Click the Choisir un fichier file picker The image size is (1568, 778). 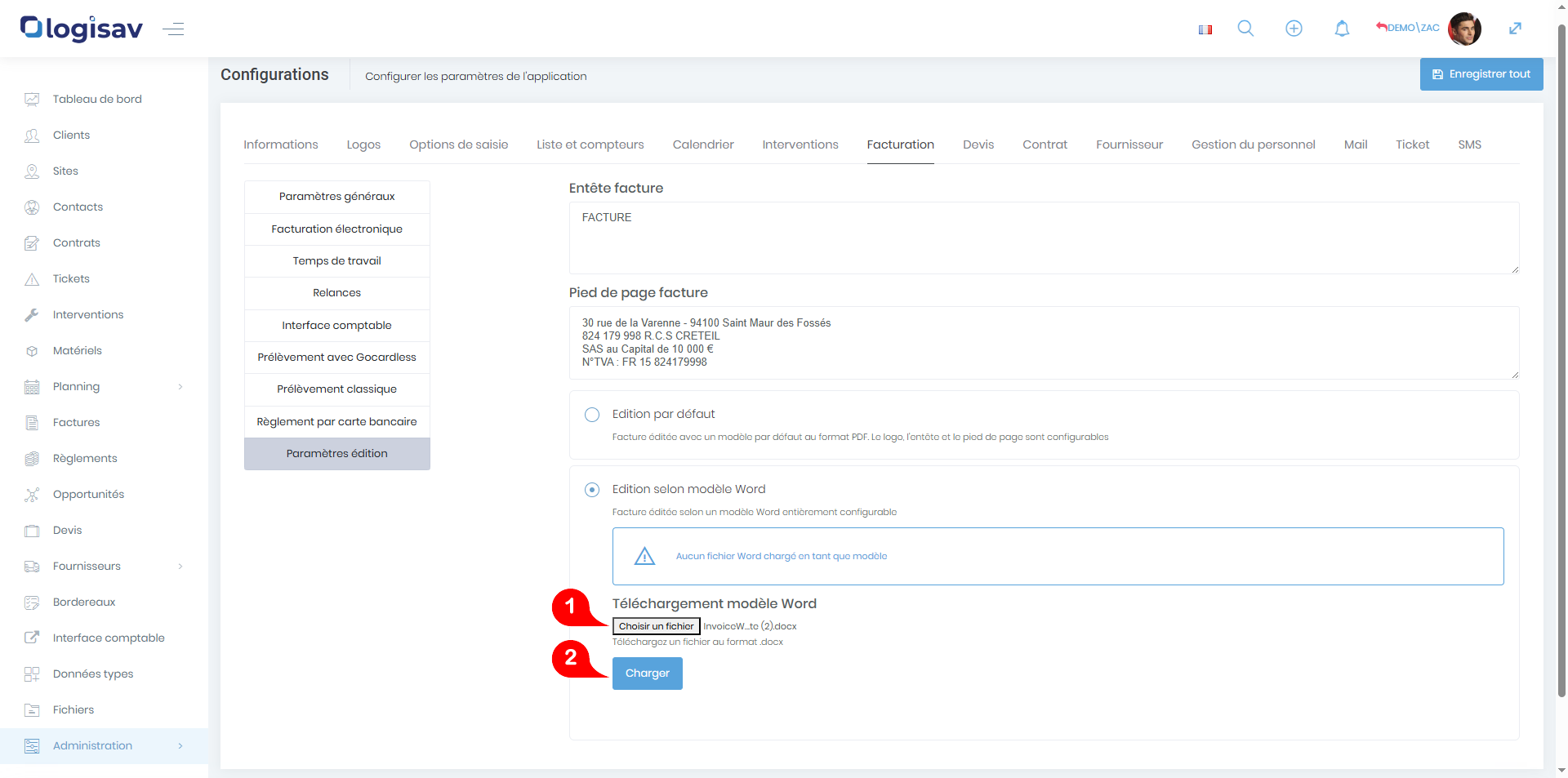click(x=656, y=626)
